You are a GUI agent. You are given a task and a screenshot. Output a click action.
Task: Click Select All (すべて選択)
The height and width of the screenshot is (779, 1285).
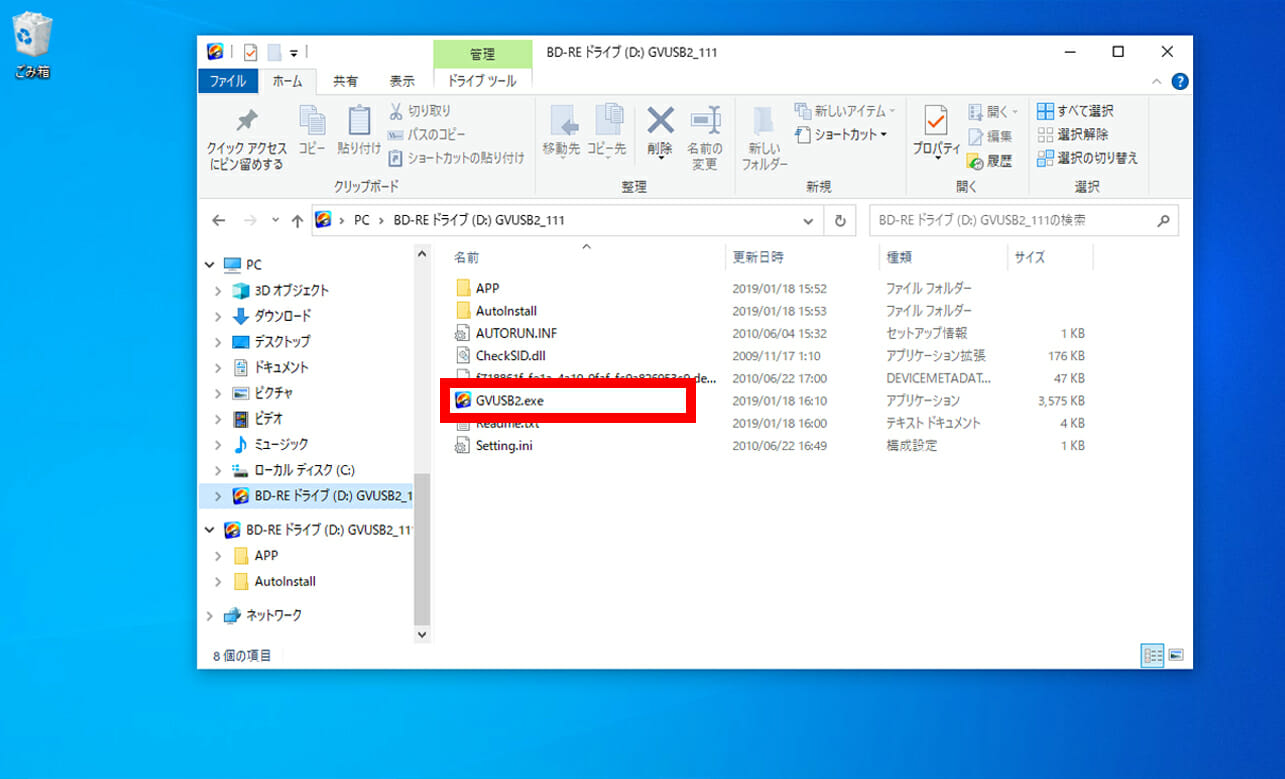tap(1076, 111)
